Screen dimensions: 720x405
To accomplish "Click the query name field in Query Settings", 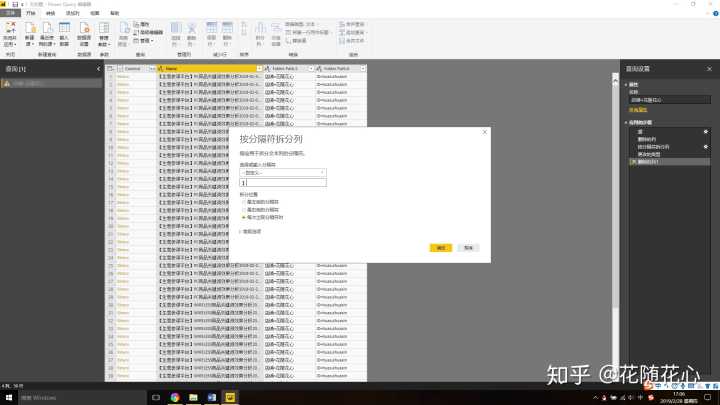I will 669,100.
